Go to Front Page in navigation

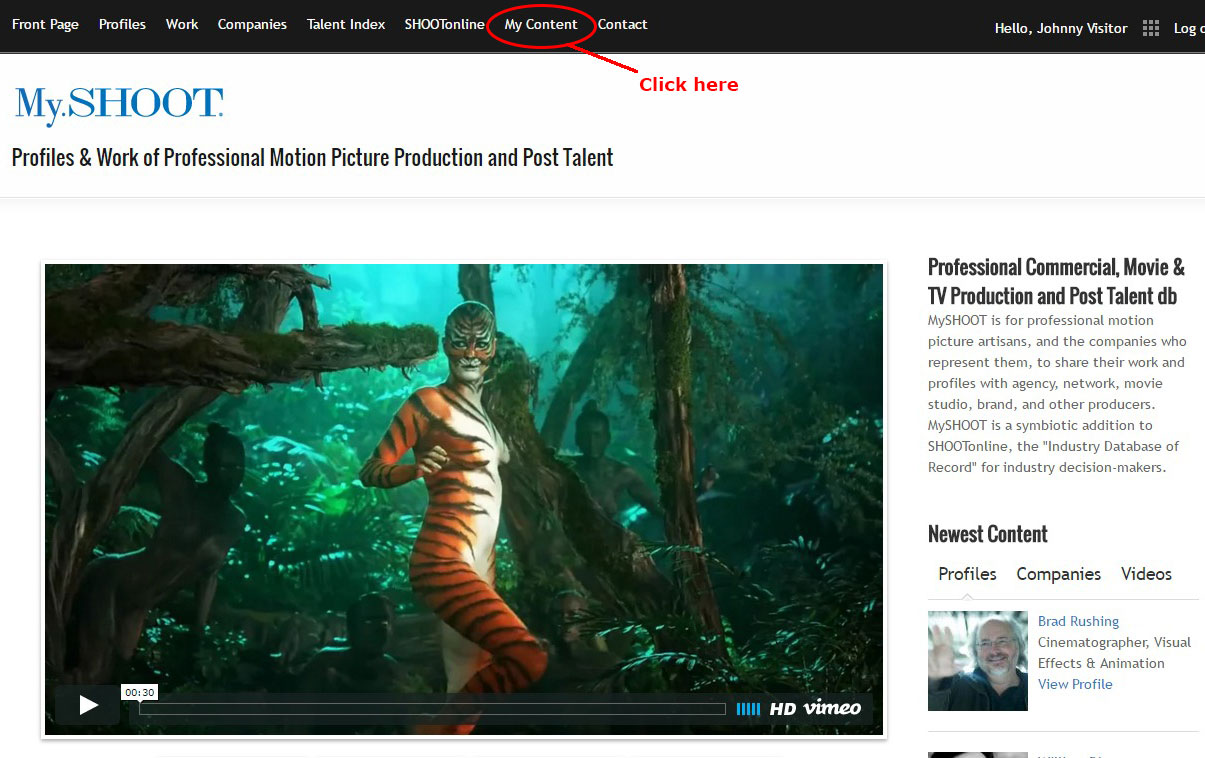pos(45,24)
